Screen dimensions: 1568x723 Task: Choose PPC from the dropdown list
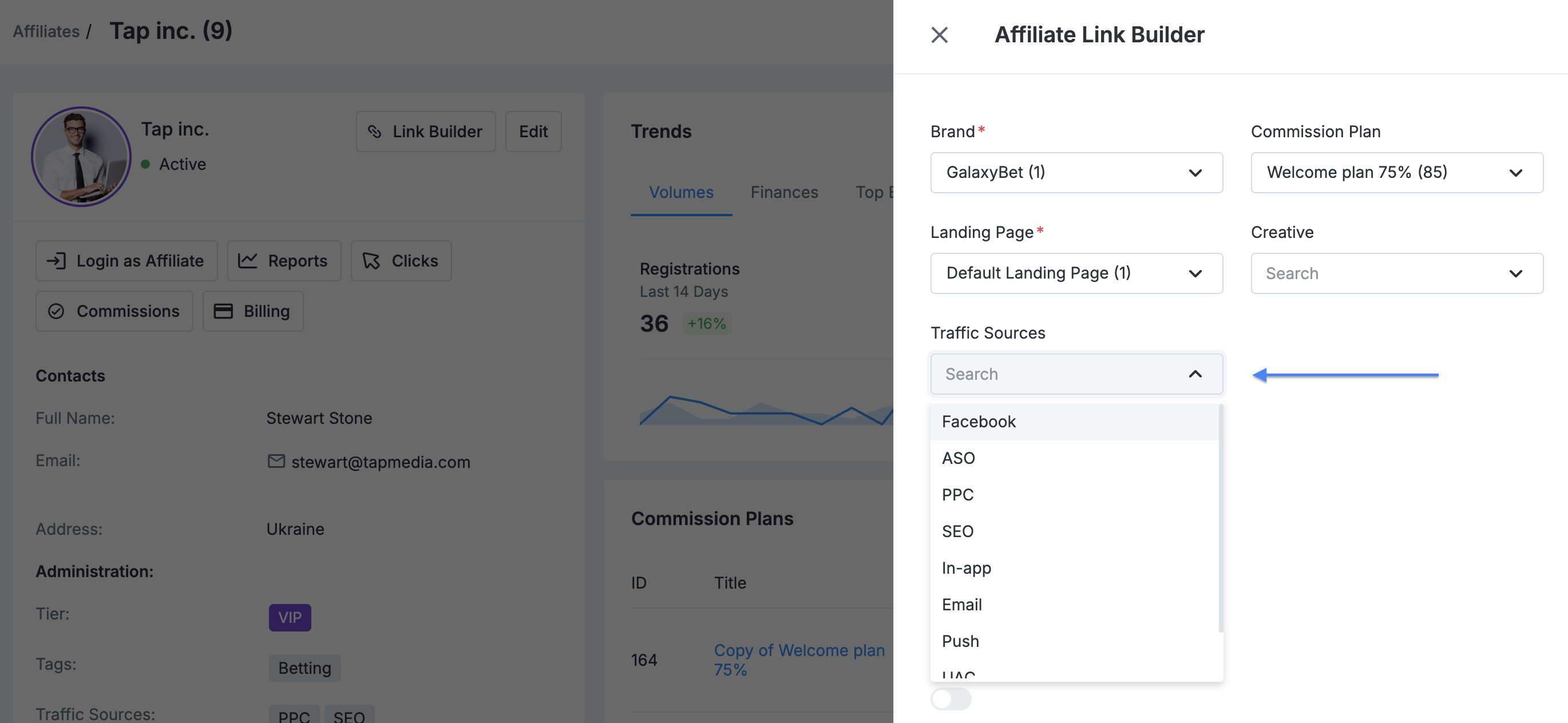[x=1074, y=495]
